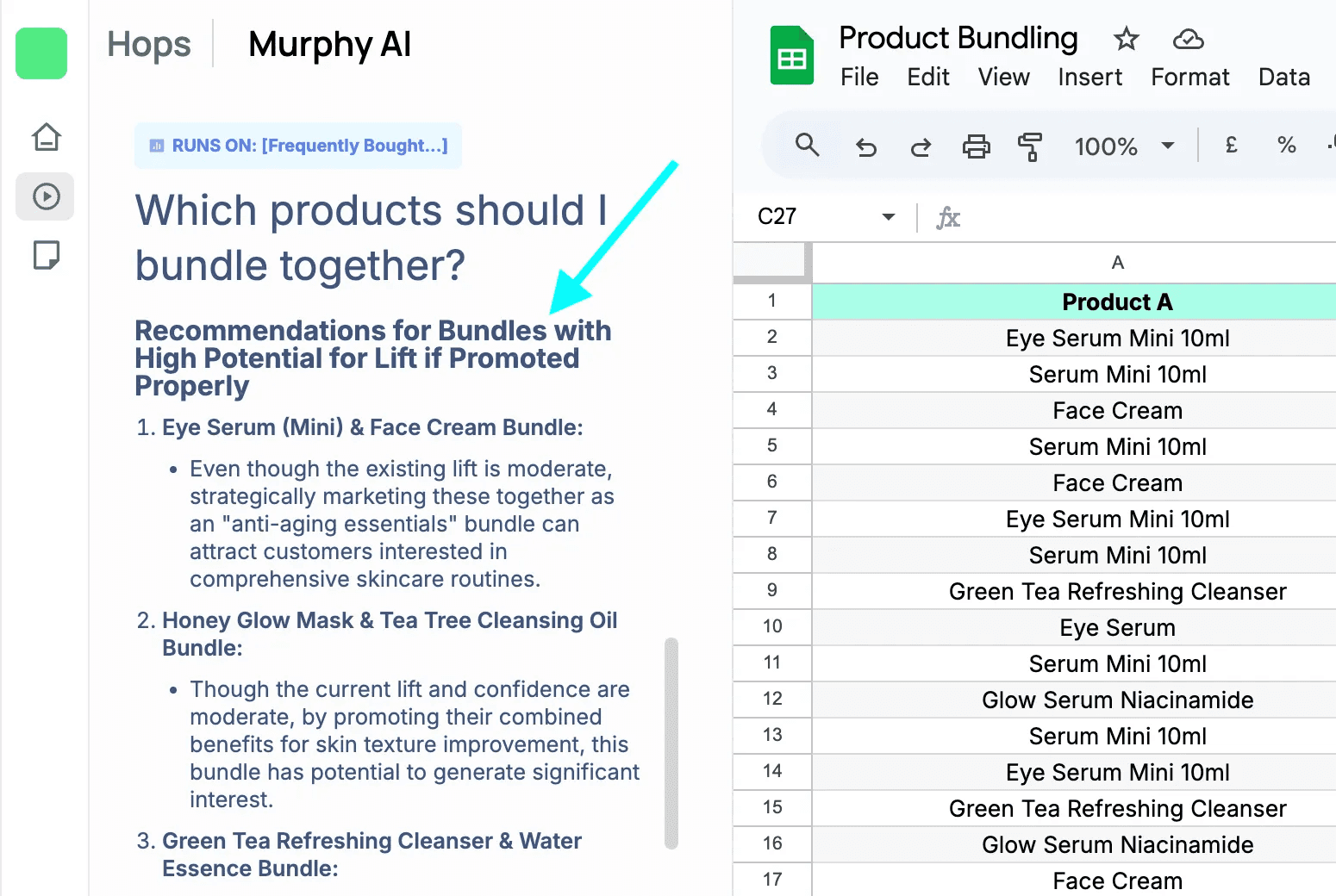Click the Murphy AI panel scrollbar
The height and width of the screenshot is (896, 1336).
(x=671, y=743)
